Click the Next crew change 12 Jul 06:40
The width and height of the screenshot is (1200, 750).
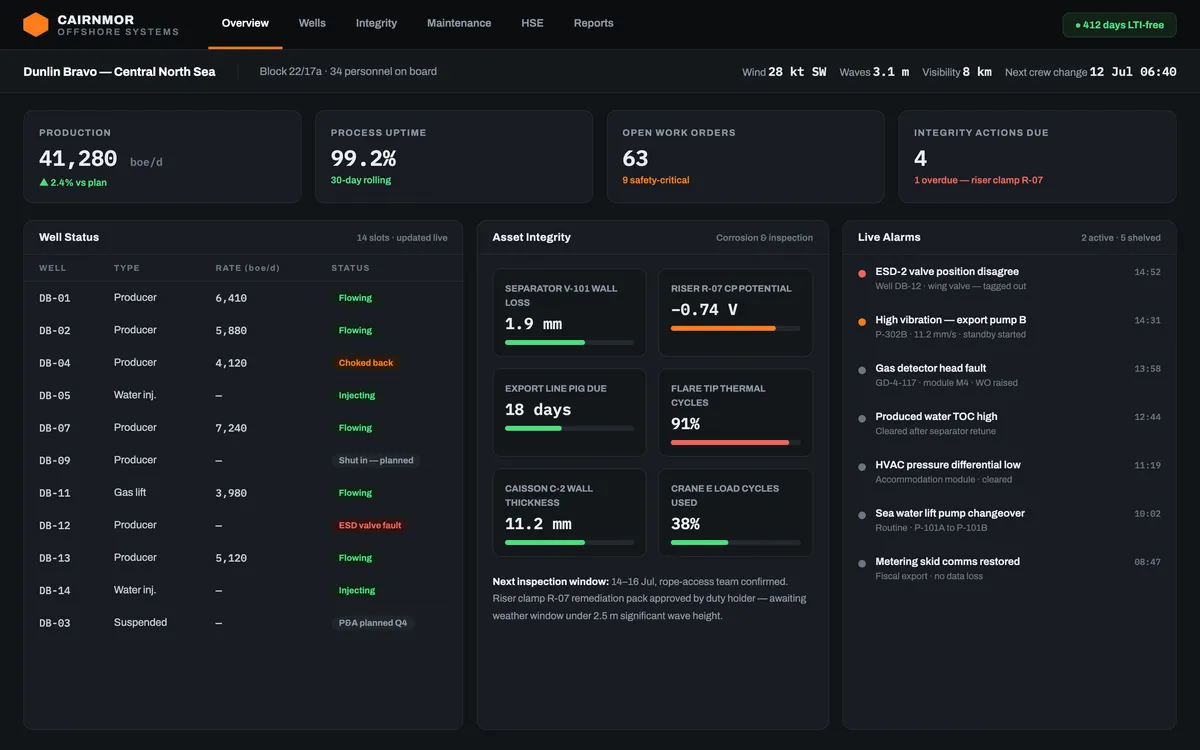pyautogui.click(x=1090, y=72)
